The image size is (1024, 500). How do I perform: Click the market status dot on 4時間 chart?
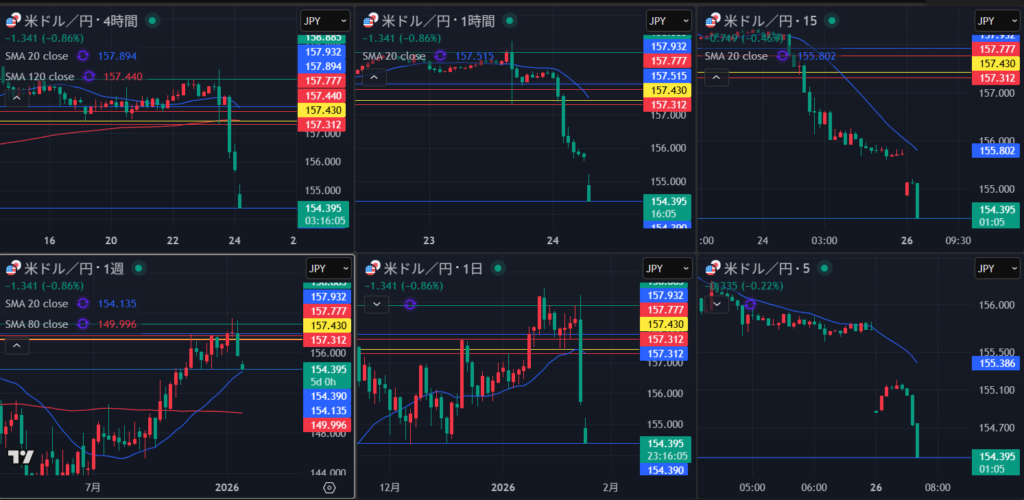(x=151, y=20)
